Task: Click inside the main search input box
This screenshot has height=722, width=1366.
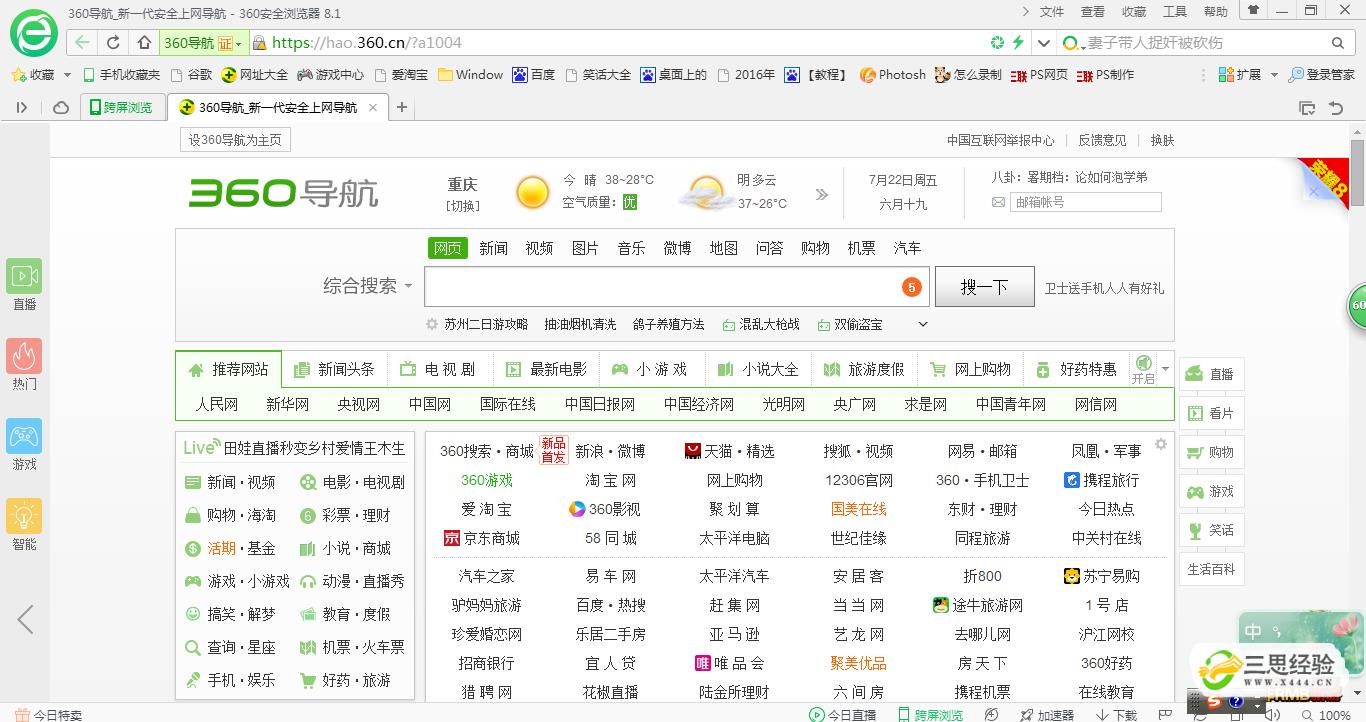Action: point(660,287)
